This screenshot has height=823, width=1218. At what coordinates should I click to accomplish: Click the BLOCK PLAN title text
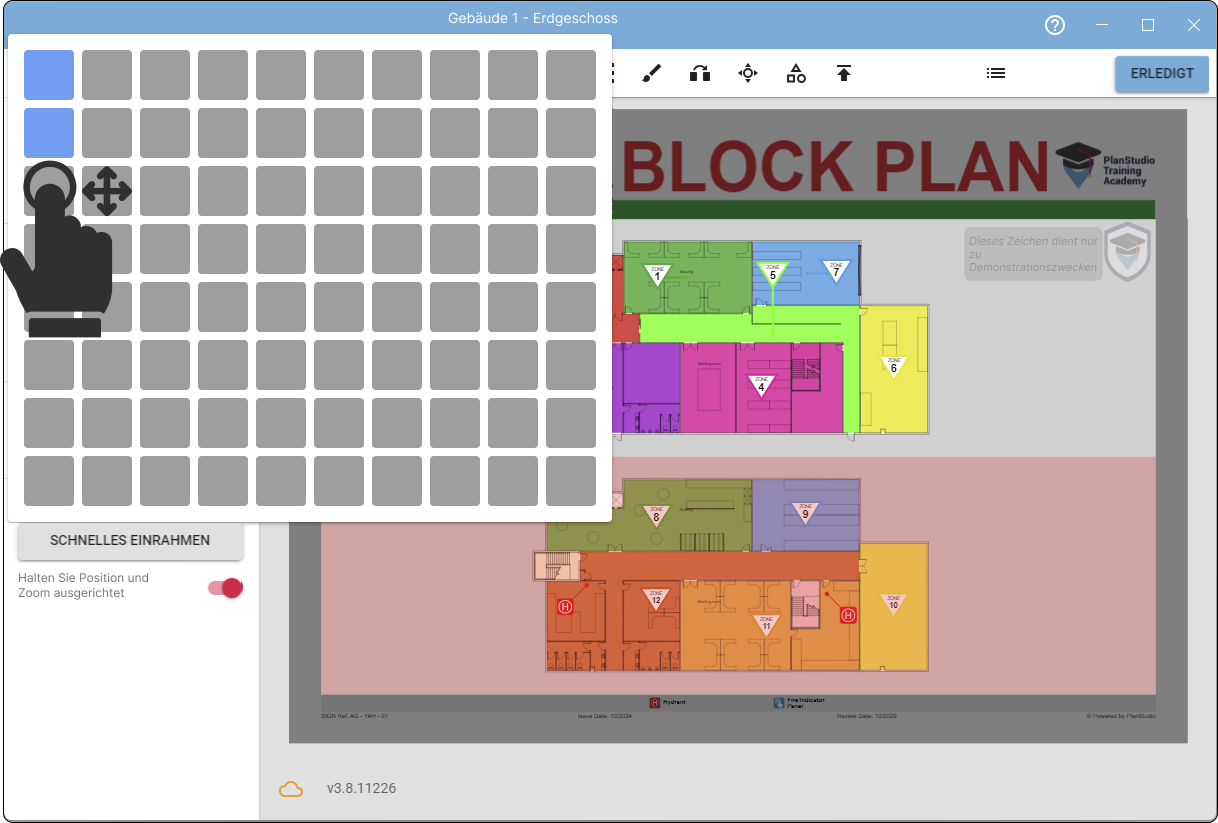pyautogui.click(x=834, y=165)
